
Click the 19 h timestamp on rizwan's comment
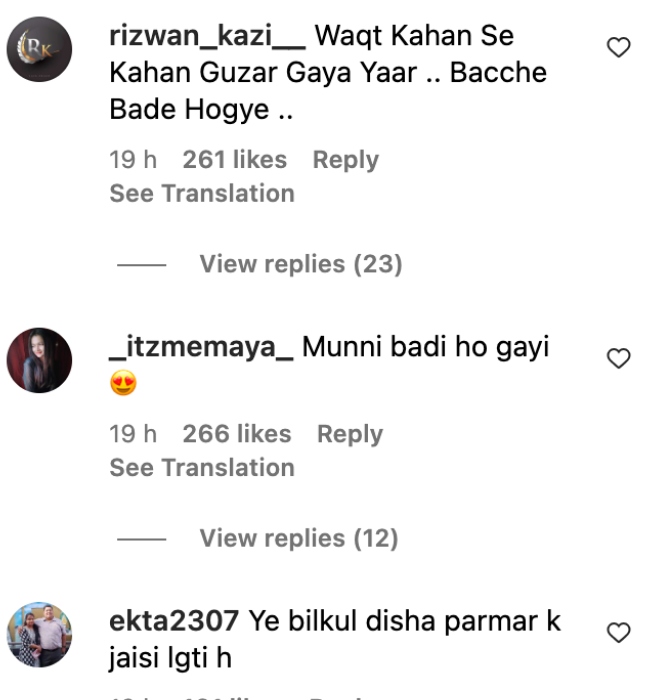(x=133, y=160)
